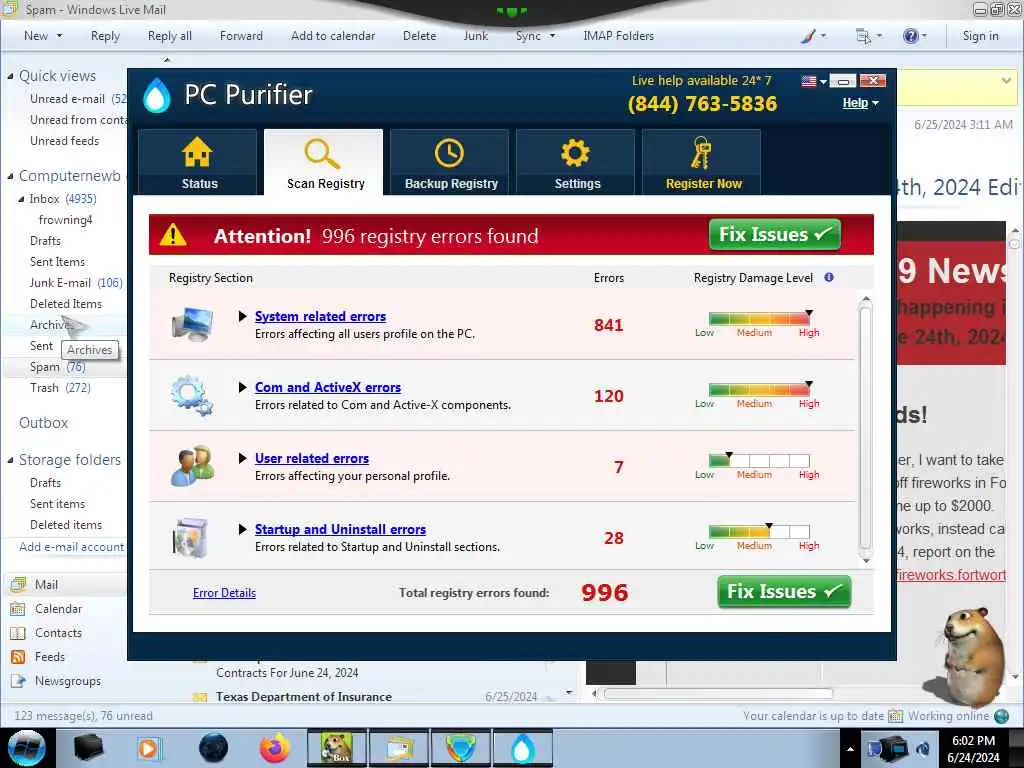Collapse the Quick views section

click(10, 76)
